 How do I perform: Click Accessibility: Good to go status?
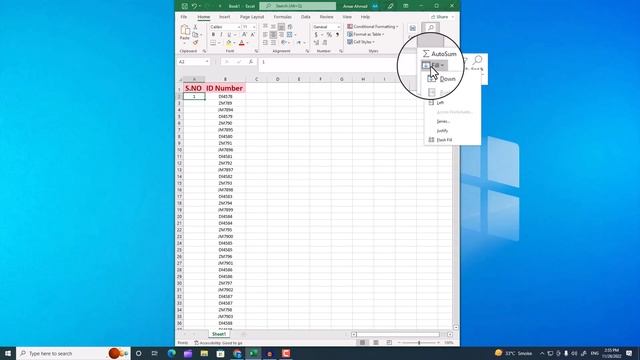click(219, 343)
